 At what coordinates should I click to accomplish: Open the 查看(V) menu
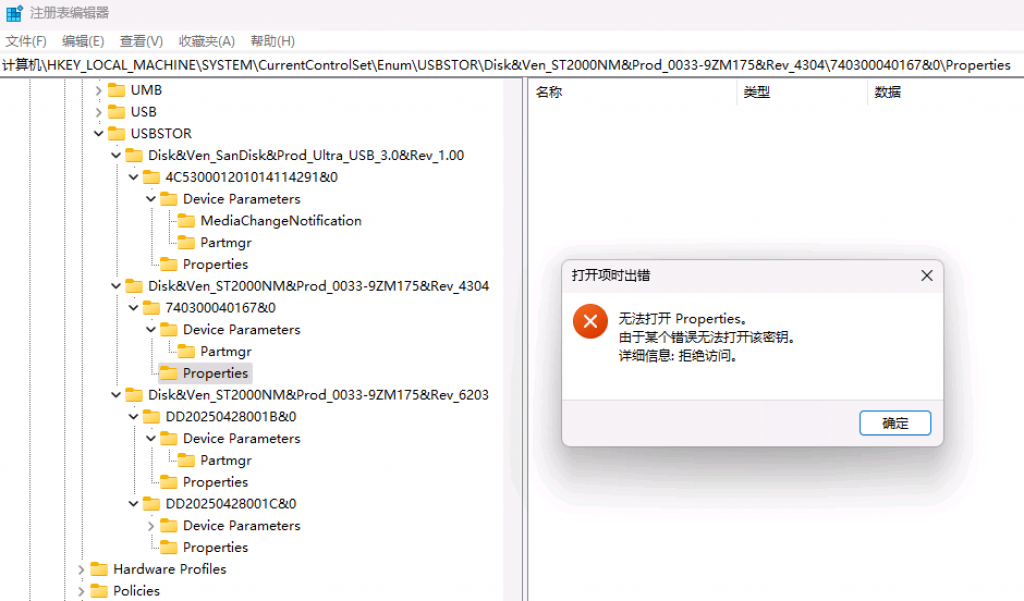[x=141, y=41]
